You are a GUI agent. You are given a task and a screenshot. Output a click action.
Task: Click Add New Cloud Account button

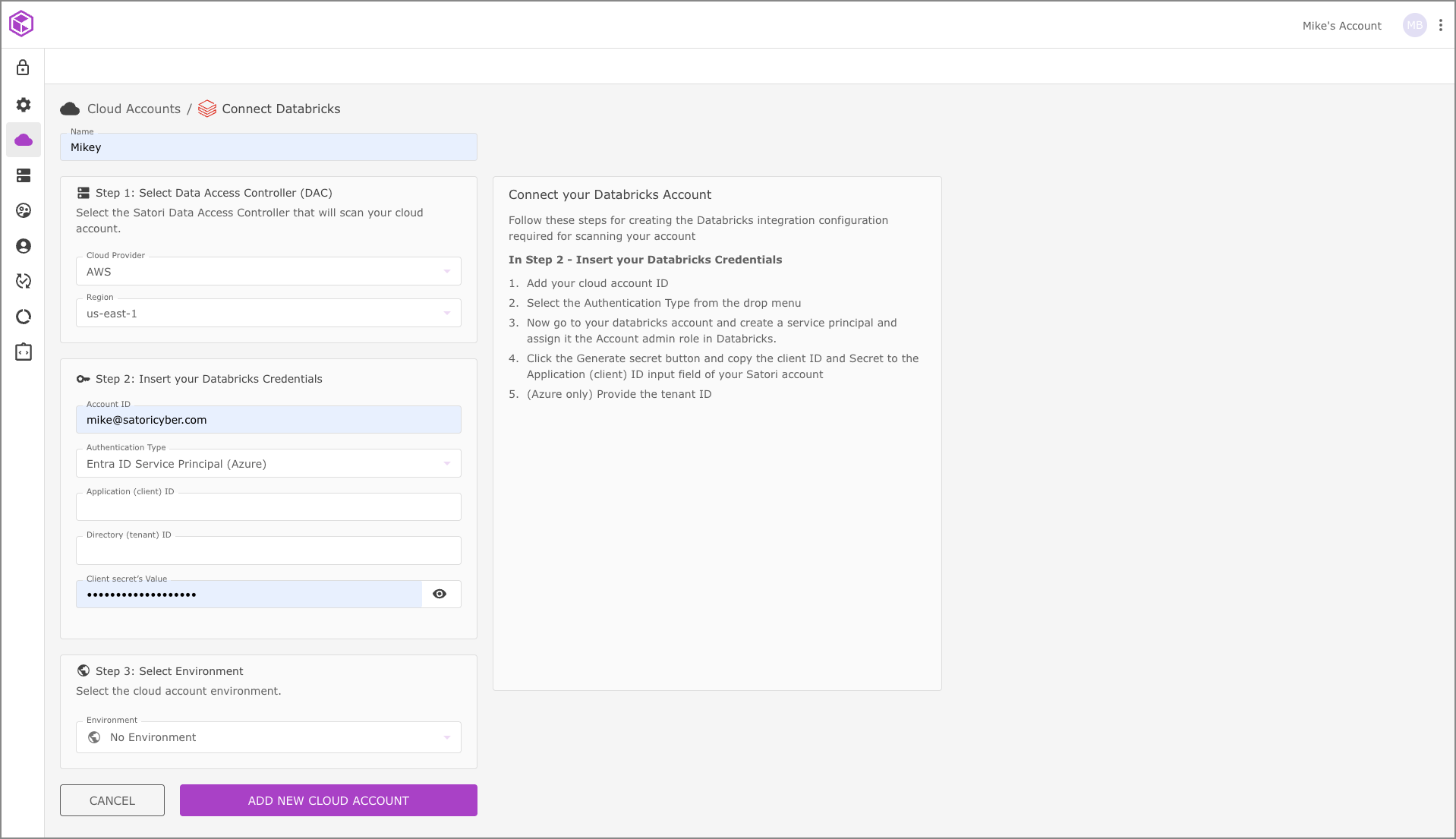tap(328, 800)
